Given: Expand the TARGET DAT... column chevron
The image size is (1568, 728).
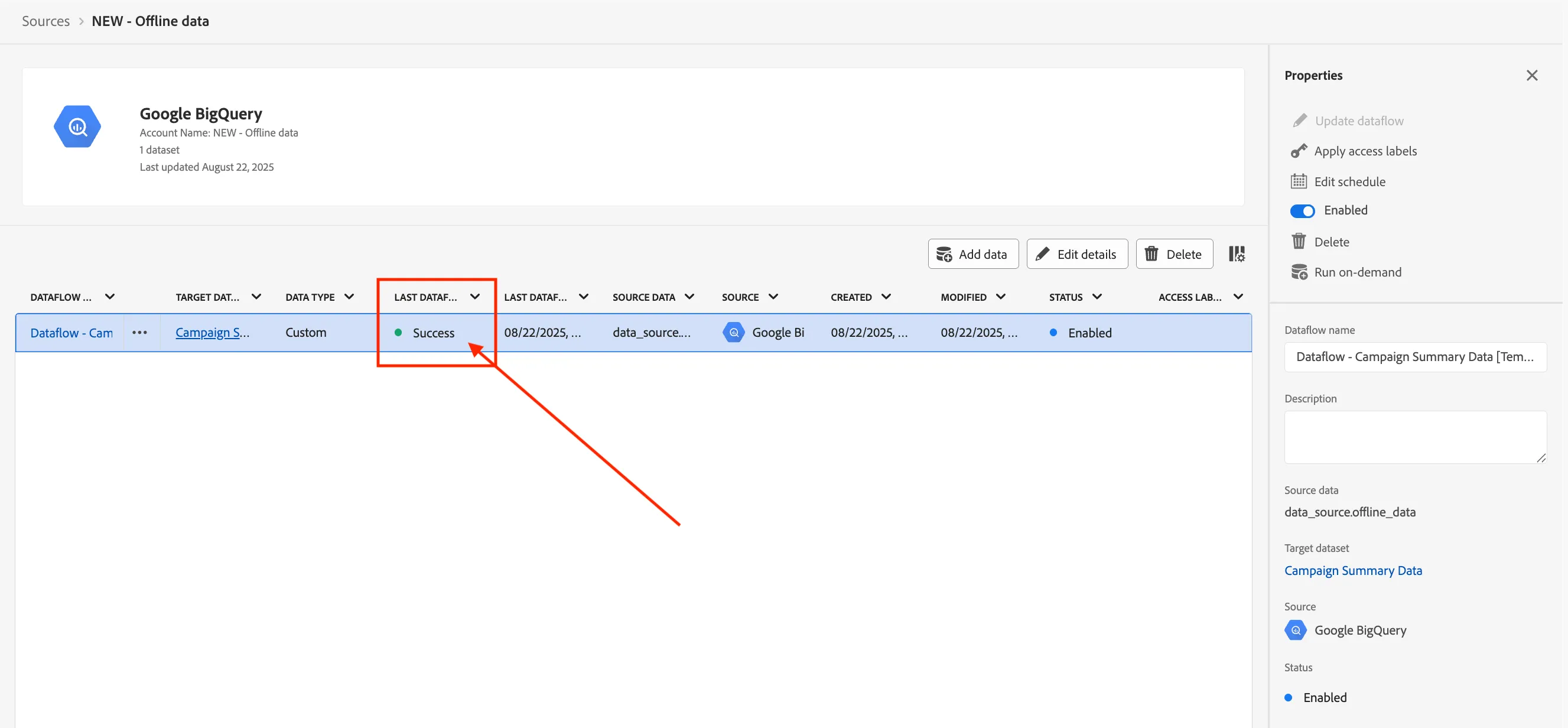Looking at the screenshot, I should tap(256, 297).
